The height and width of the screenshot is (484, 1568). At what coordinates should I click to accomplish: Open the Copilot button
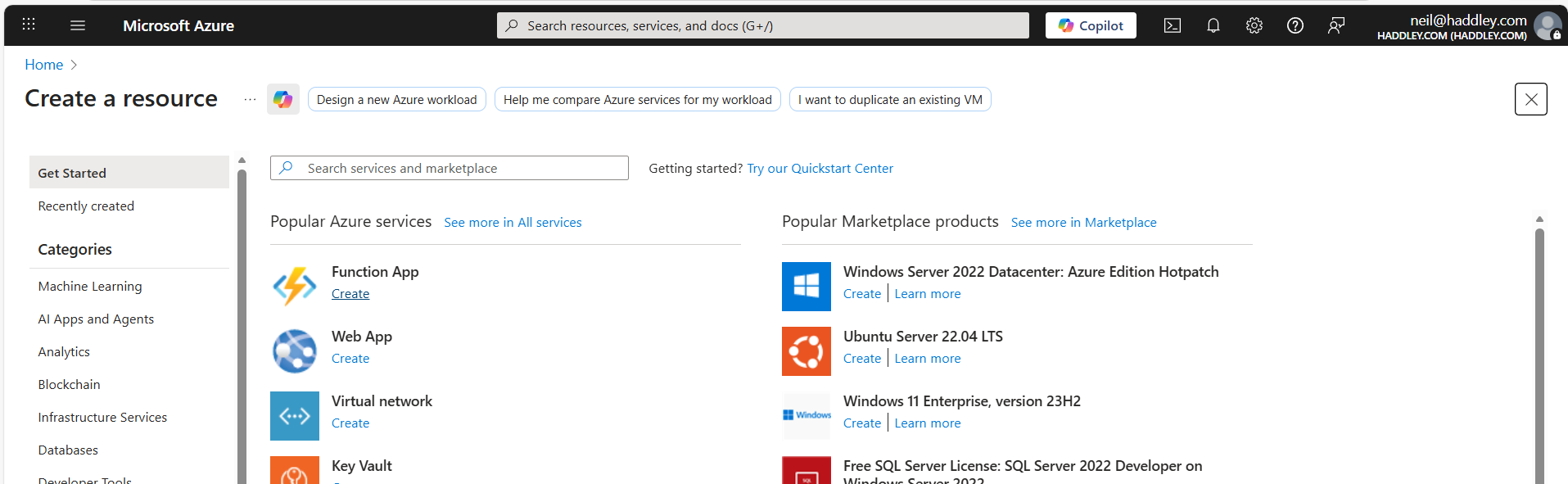pyautogui.click(x=1091, y=25)
